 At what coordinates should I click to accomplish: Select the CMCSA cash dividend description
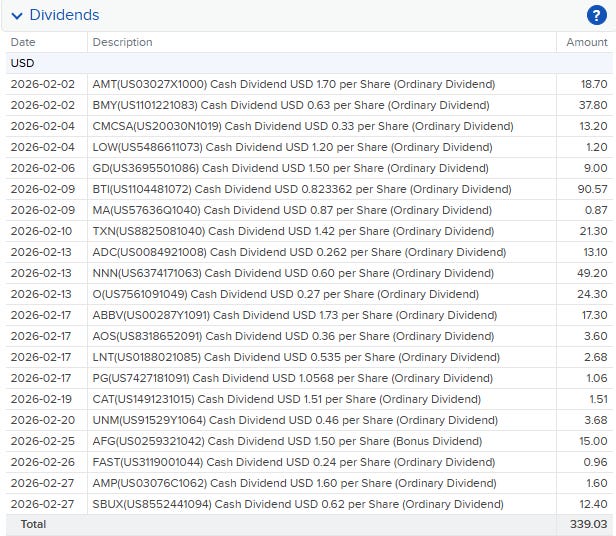[x=303, y=126]
